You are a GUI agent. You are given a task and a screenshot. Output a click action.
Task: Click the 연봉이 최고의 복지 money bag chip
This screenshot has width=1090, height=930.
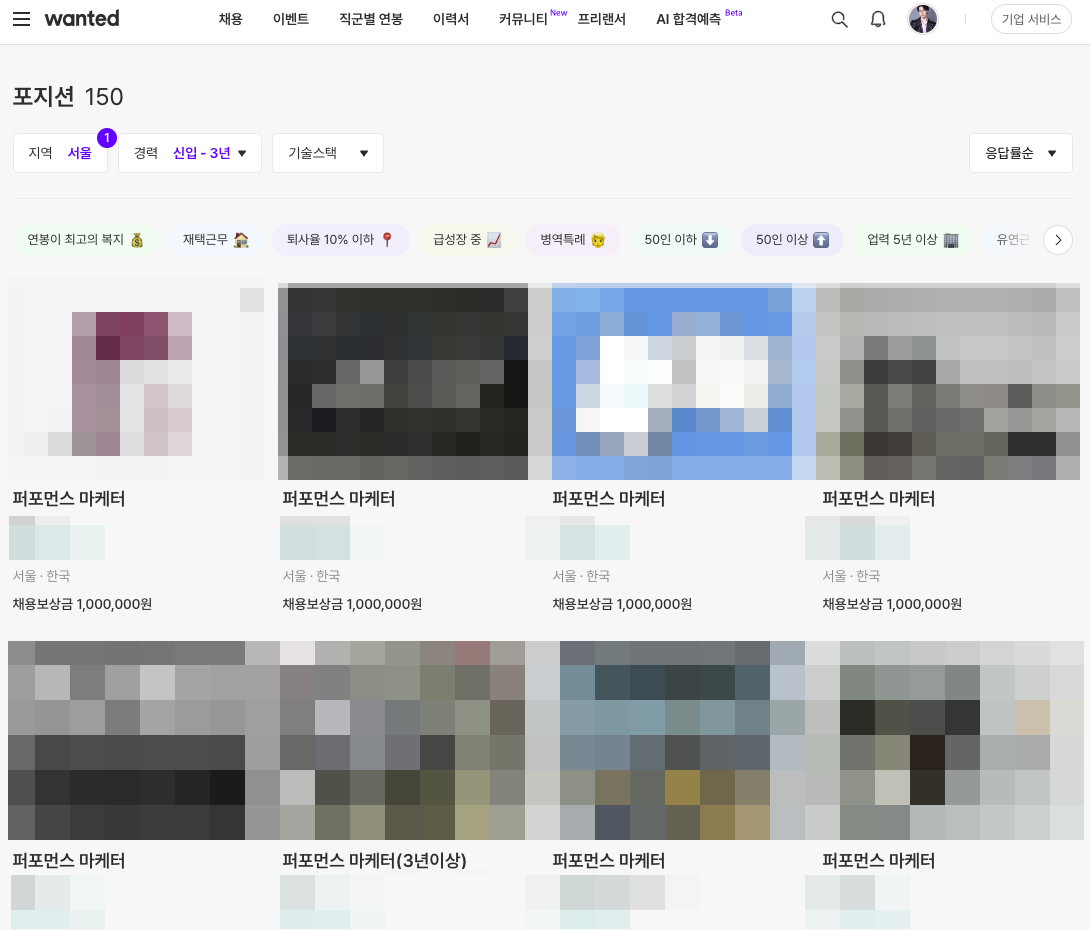coord(87,240)
